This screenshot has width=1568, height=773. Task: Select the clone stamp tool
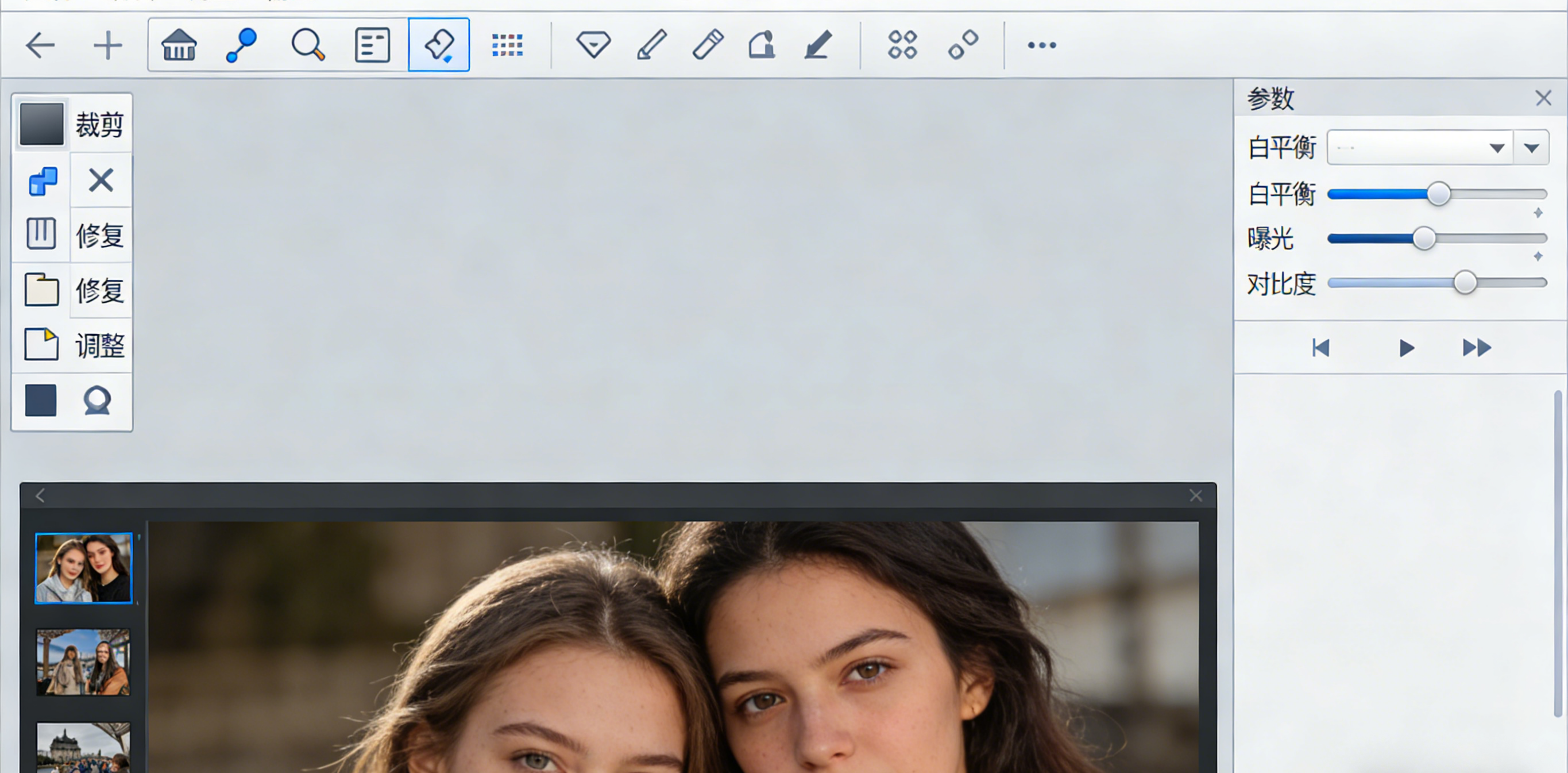click(x=762, y=44)
